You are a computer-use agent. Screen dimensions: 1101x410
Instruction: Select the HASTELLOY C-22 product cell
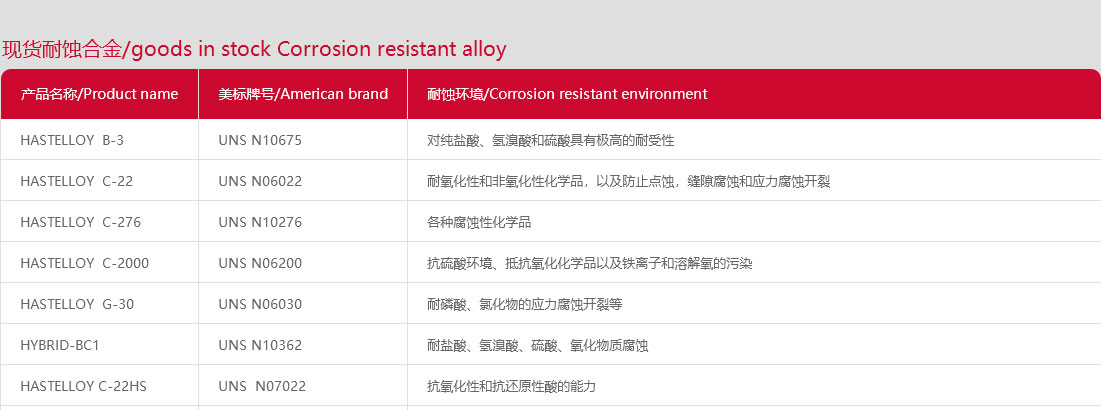click(100, 180)
